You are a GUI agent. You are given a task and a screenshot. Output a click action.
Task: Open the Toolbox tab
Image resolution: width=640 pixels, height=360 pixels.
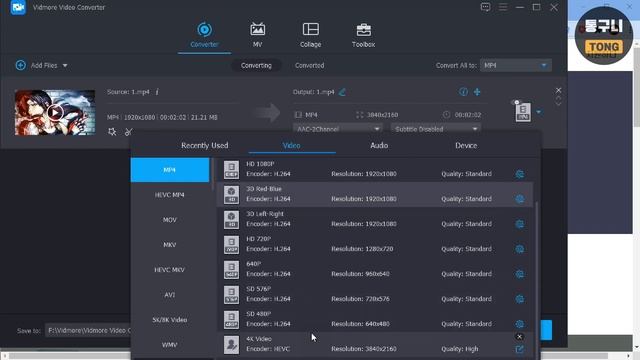tap(363, 36)
